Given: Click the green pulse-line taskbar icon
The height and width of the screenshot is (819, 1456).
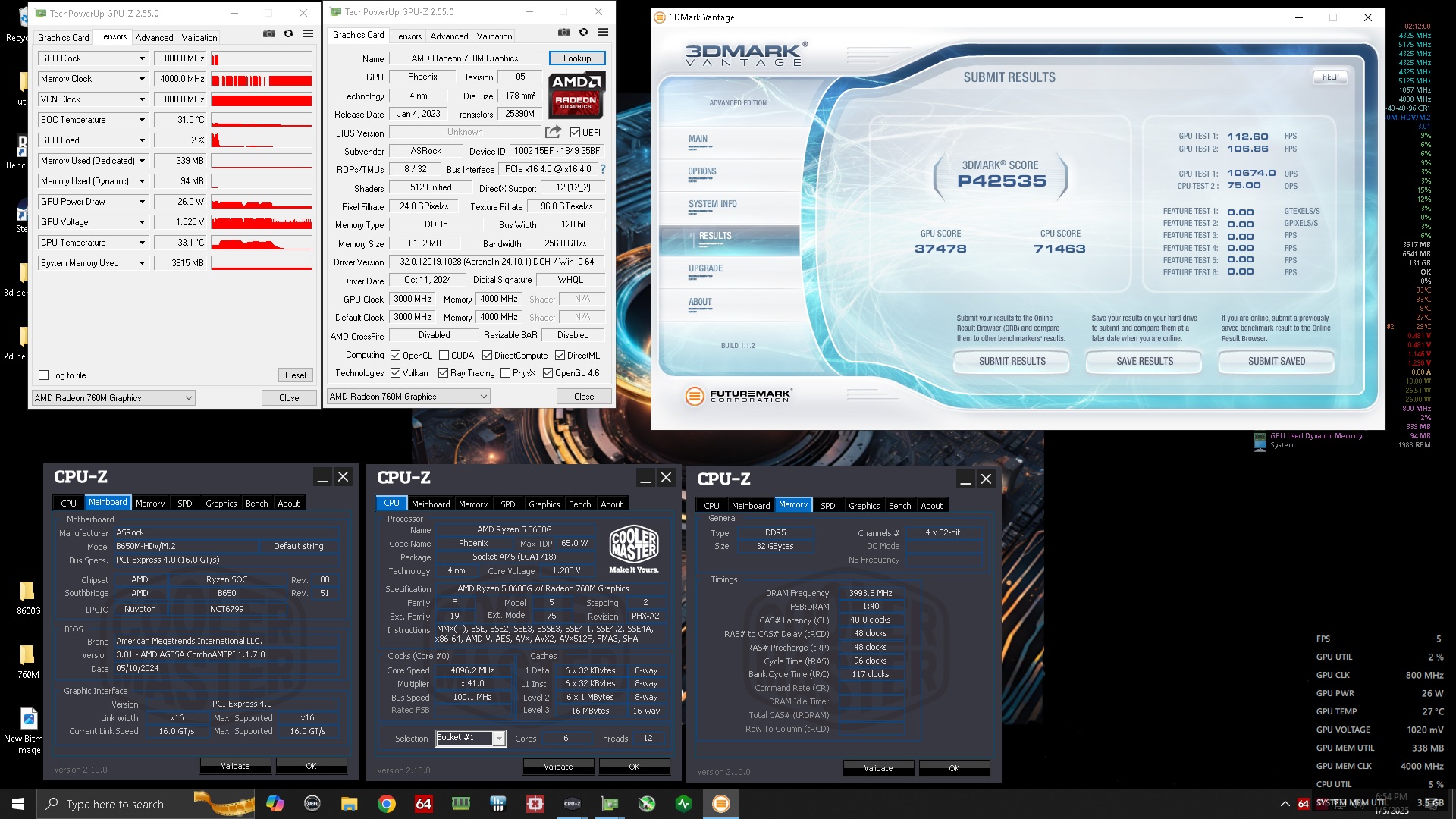Looking at the screenshot, I should 684,804.
